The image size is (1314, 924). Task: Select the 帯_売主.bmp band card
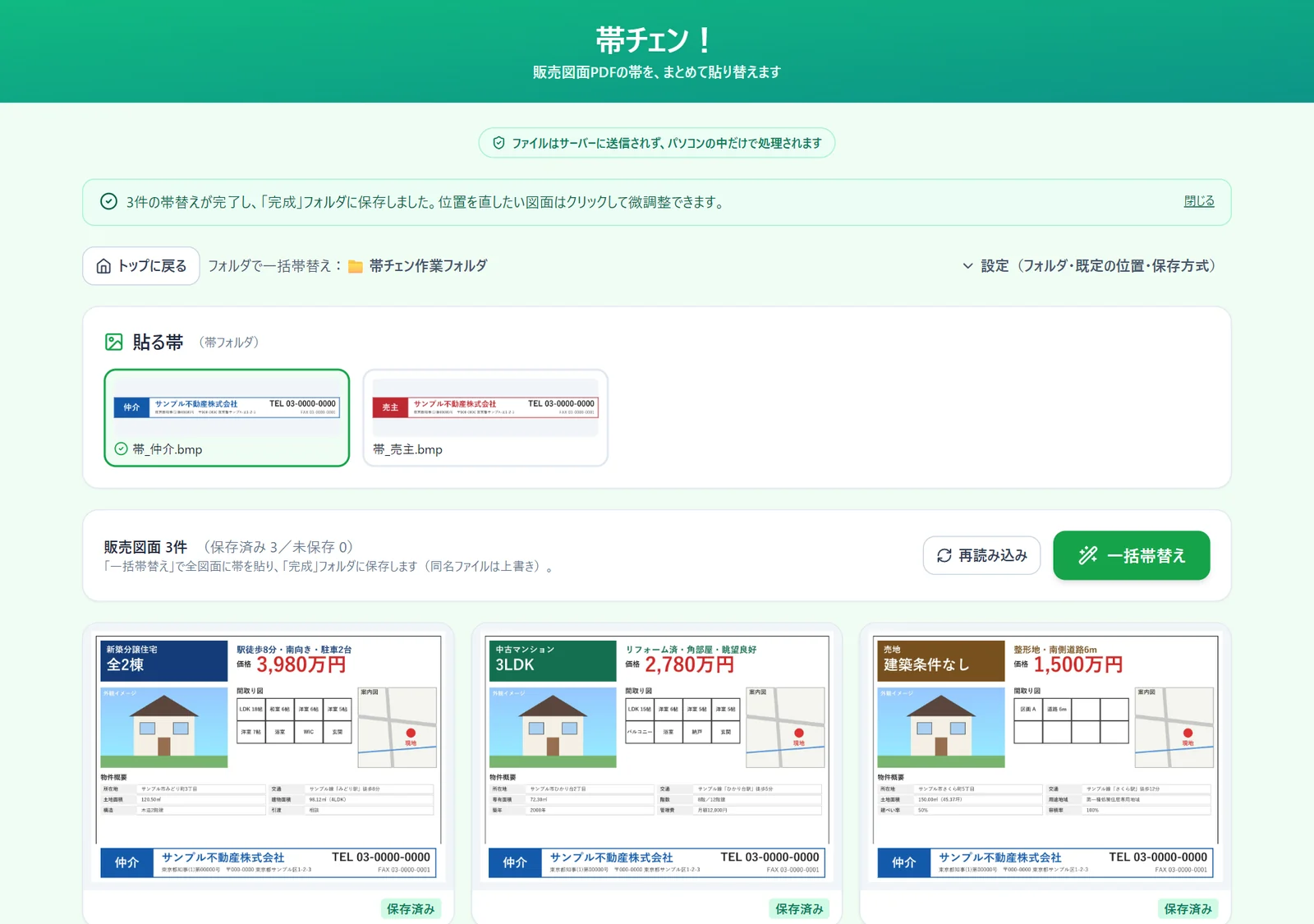(x=485, y=418)
